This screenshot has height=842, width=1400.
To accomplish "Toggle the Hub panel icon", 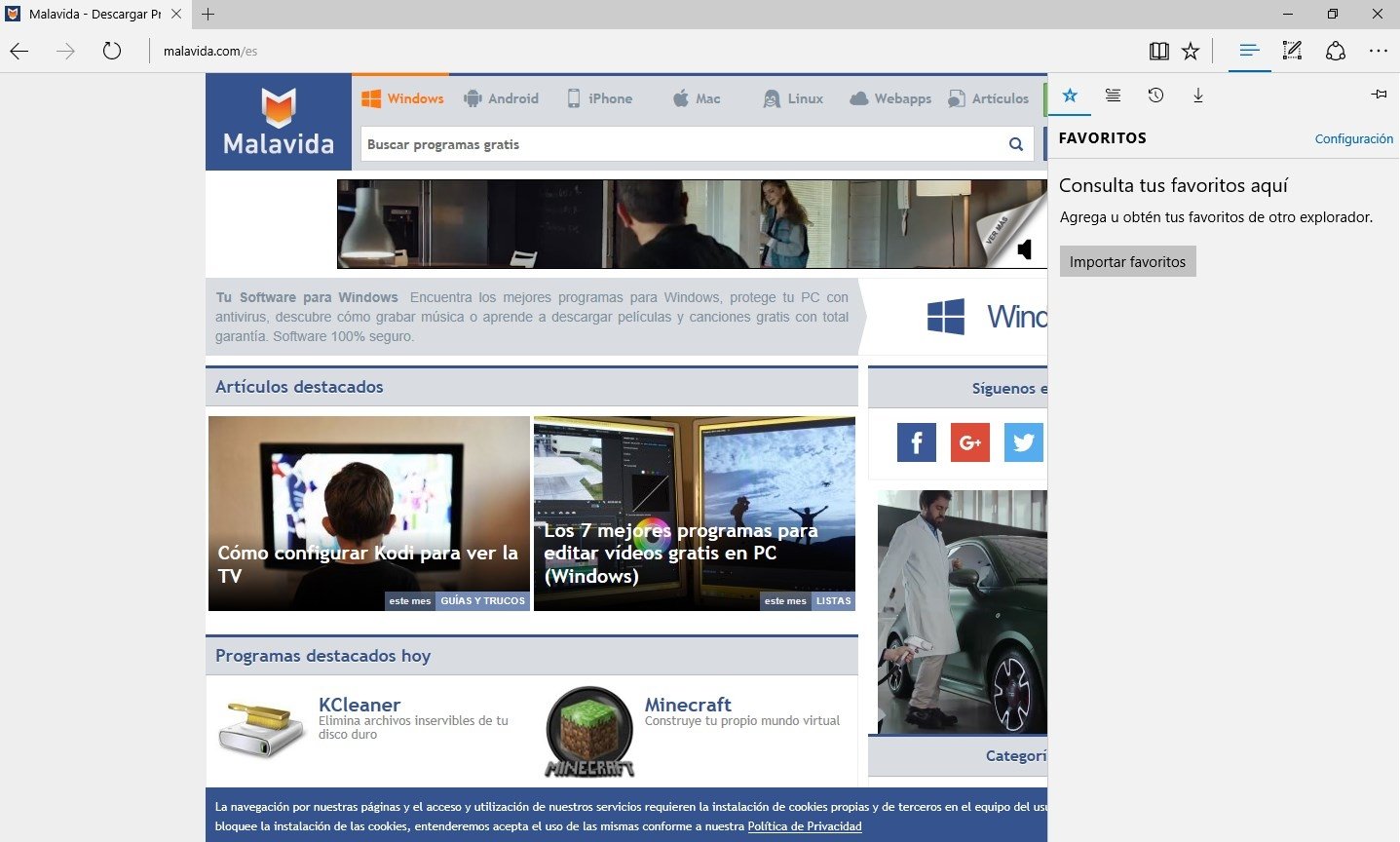I will (1249, 51).
